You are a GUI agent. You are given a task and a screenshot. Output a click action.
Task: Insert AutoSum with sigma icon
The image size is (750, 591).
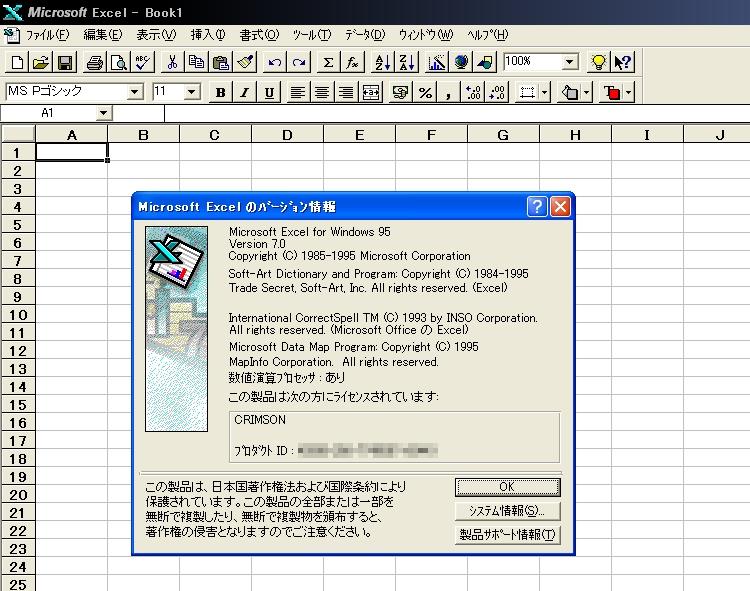(328, 63)
